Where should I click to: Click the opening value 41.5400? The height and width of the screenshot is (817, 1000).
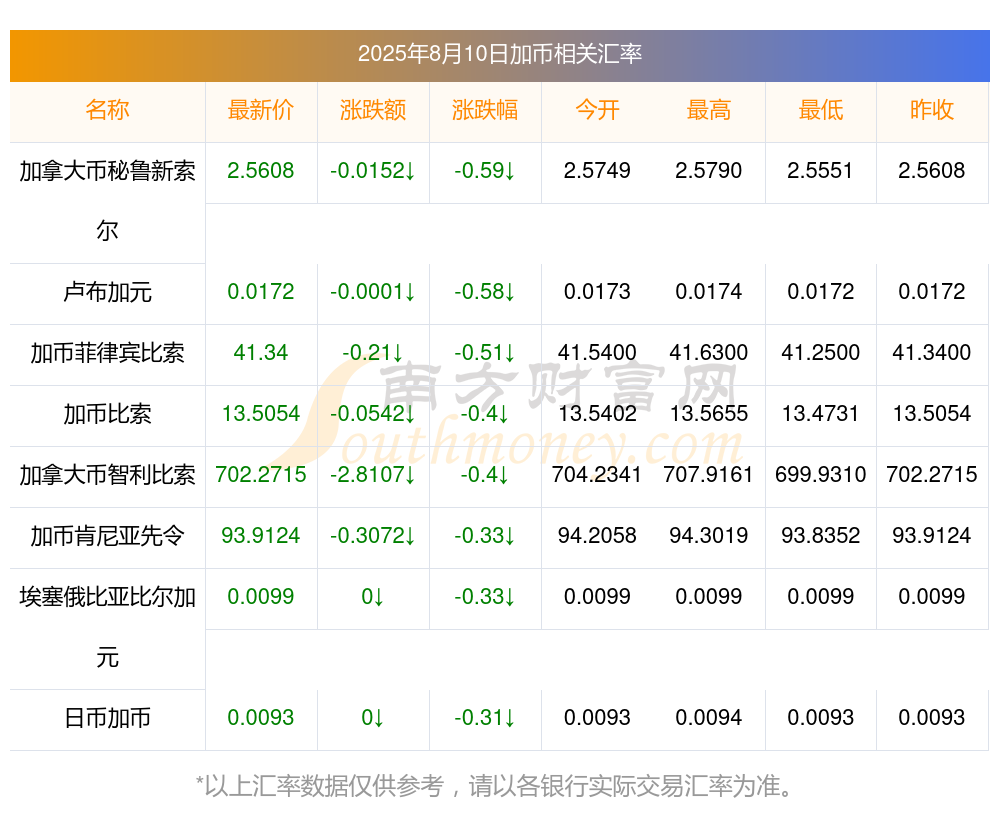pyautogui.click(x=597, y=352)
